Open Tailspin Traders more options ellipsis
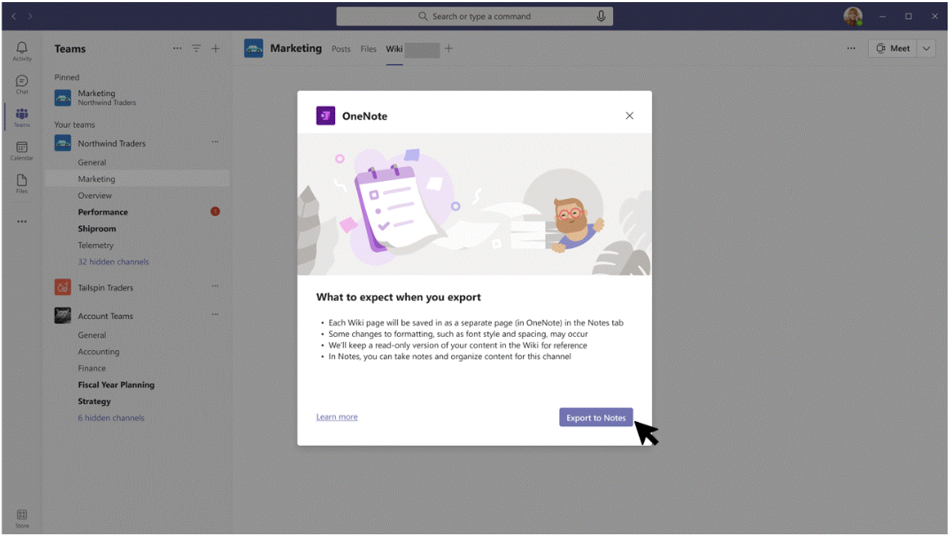The width and height of the screenshot is (948, 535). tap(215, 286)
